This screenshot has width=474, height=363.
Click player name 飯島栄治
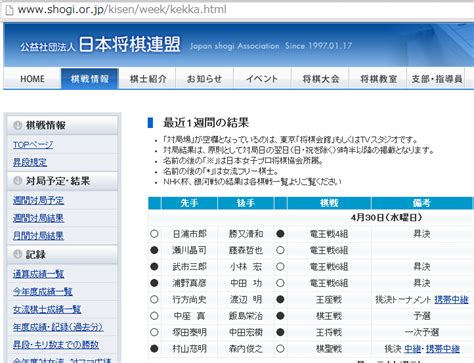click(246, 316)
